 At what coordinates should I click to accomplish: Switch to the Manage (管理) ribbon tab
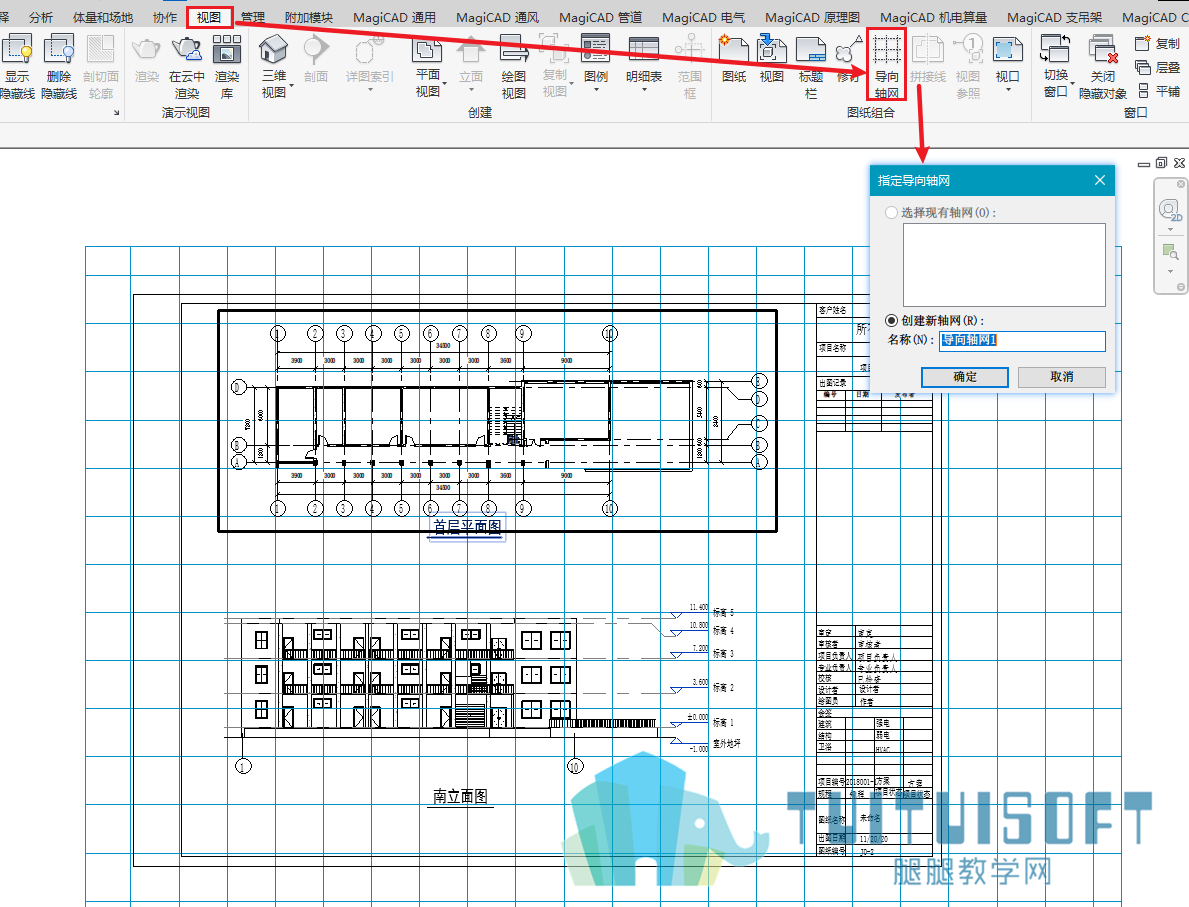[x=253, y=17]
